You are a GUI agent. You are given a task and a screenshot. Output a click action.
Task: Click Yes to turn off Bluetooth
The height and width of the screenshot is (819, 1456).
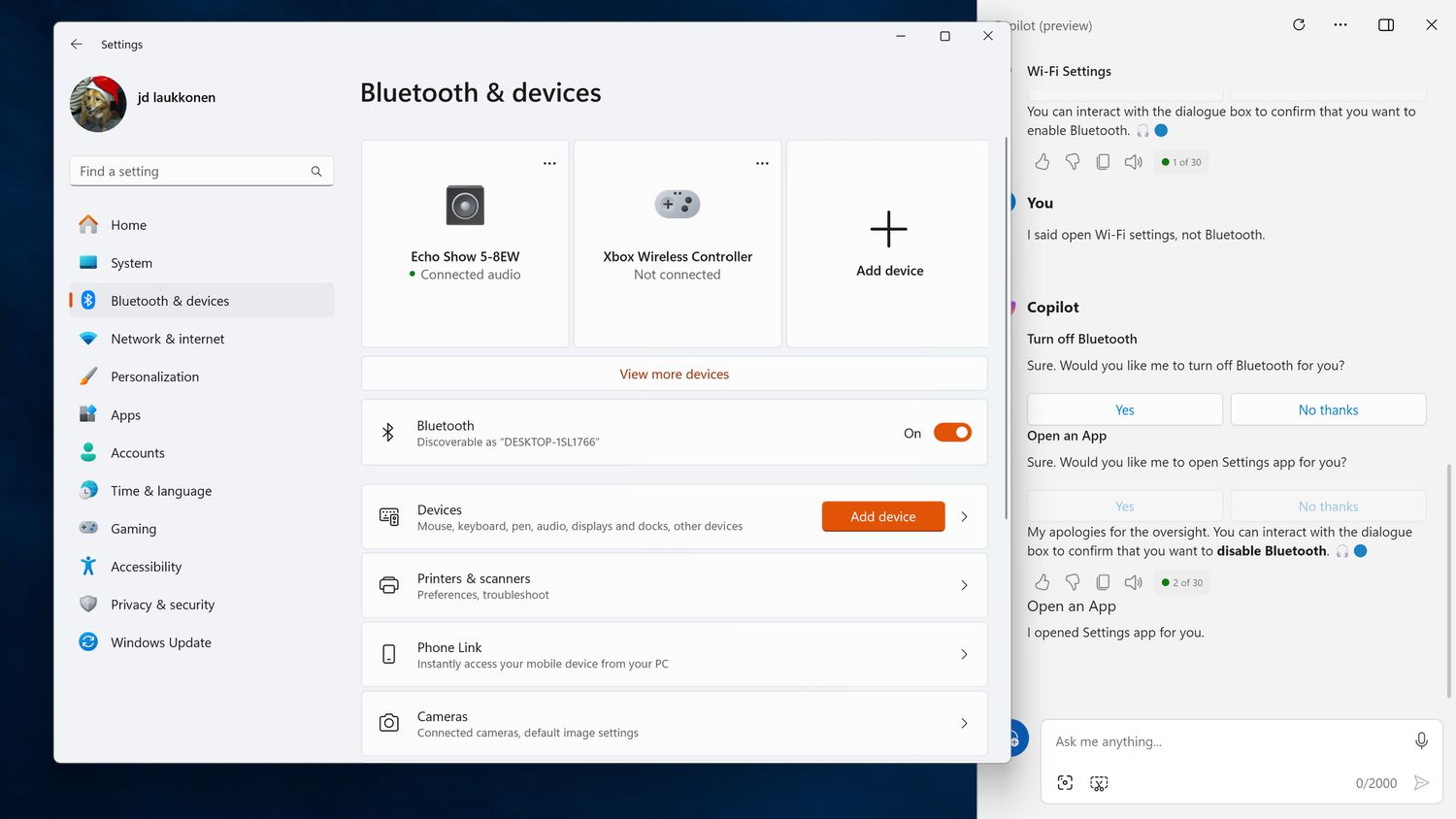coord(1124,409)
